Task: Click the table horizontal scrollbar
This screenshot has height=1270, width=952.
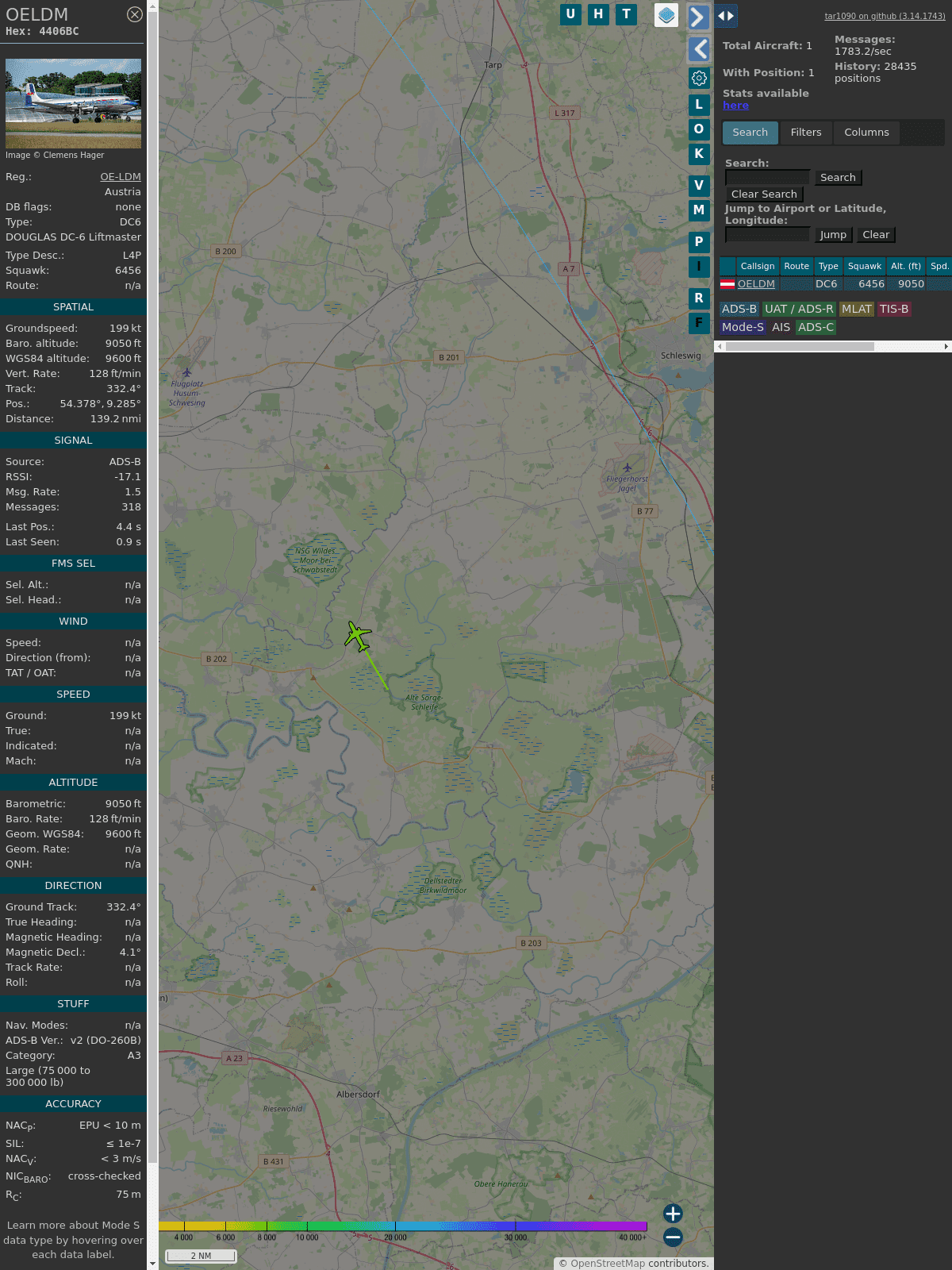Action: coord(800,347)
